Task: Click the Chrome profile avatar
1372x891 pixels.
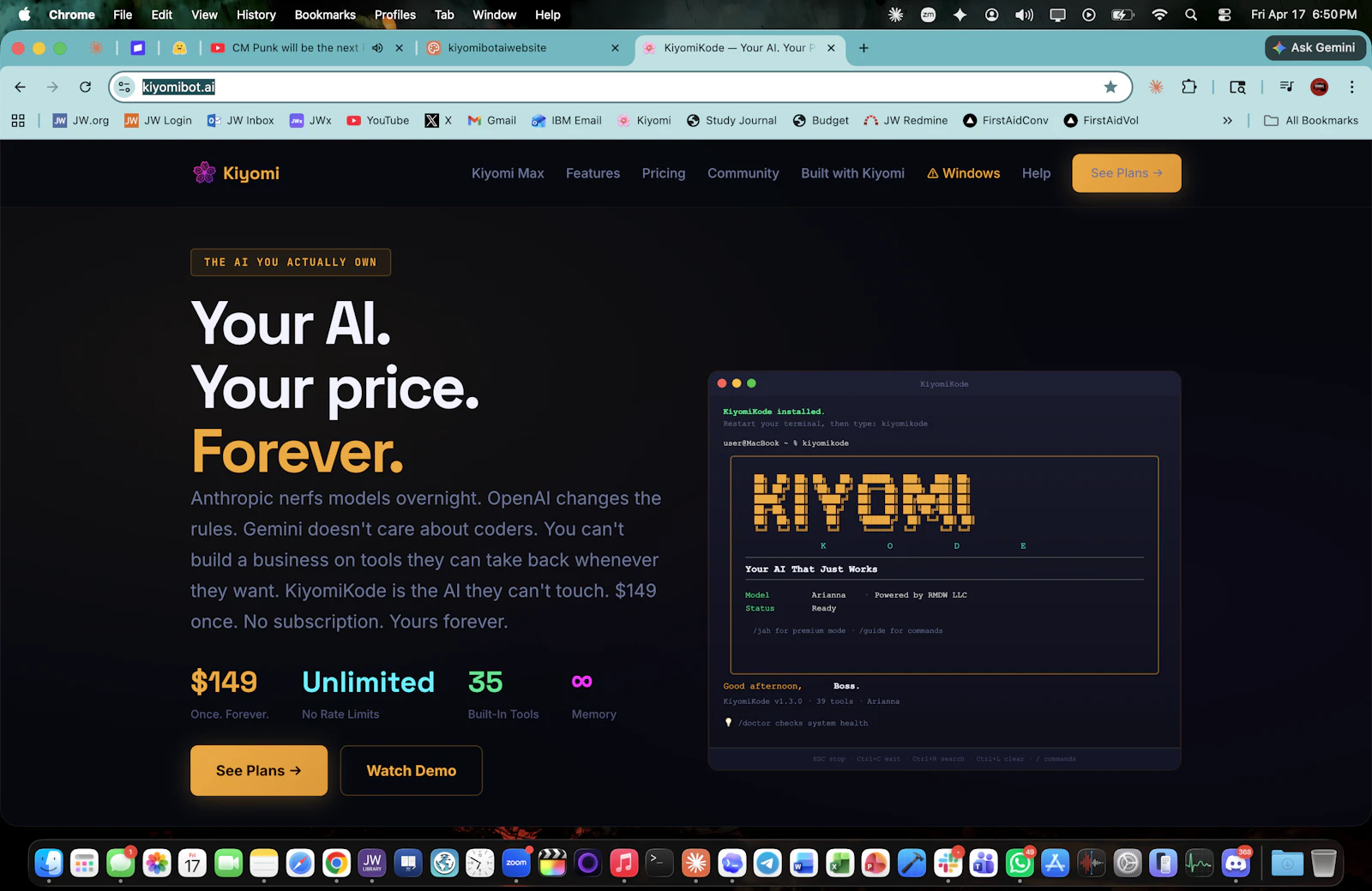Action: click(x=1319, y=87)
